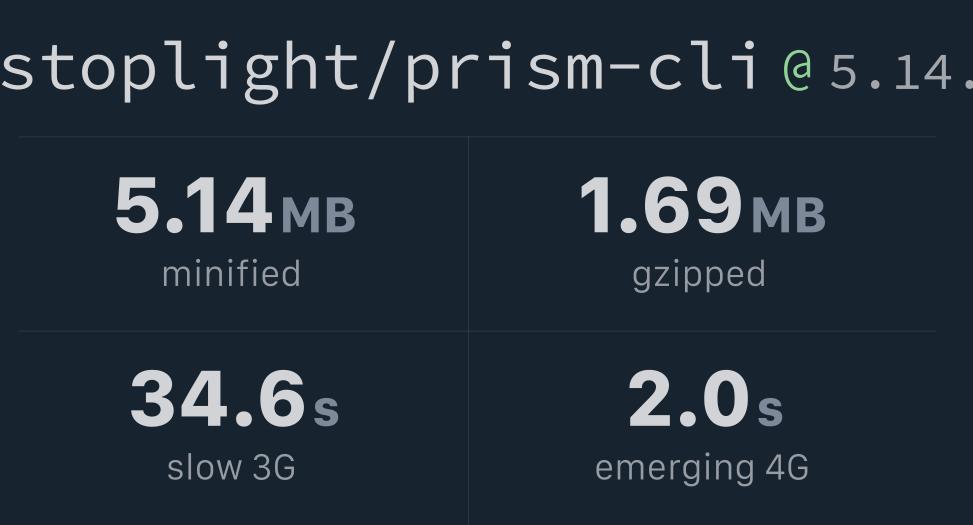Click the s unit beside 2.0
This screenshot has width=973, height=525.
point(770,409)
